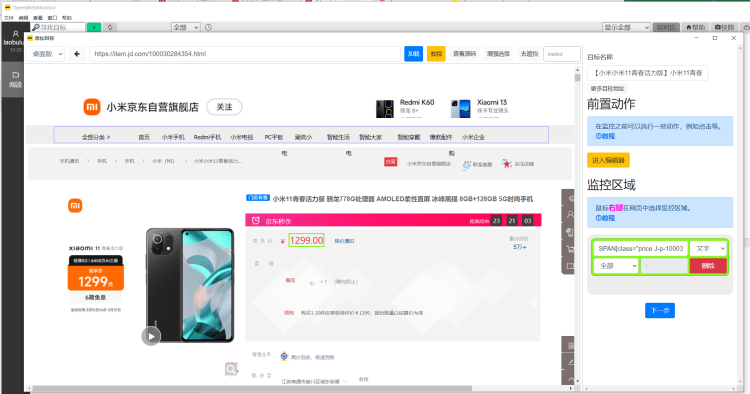This screenshot has height=394, width=750.
Task: Click the blue 加载 load button
Action: click(413, 54)
